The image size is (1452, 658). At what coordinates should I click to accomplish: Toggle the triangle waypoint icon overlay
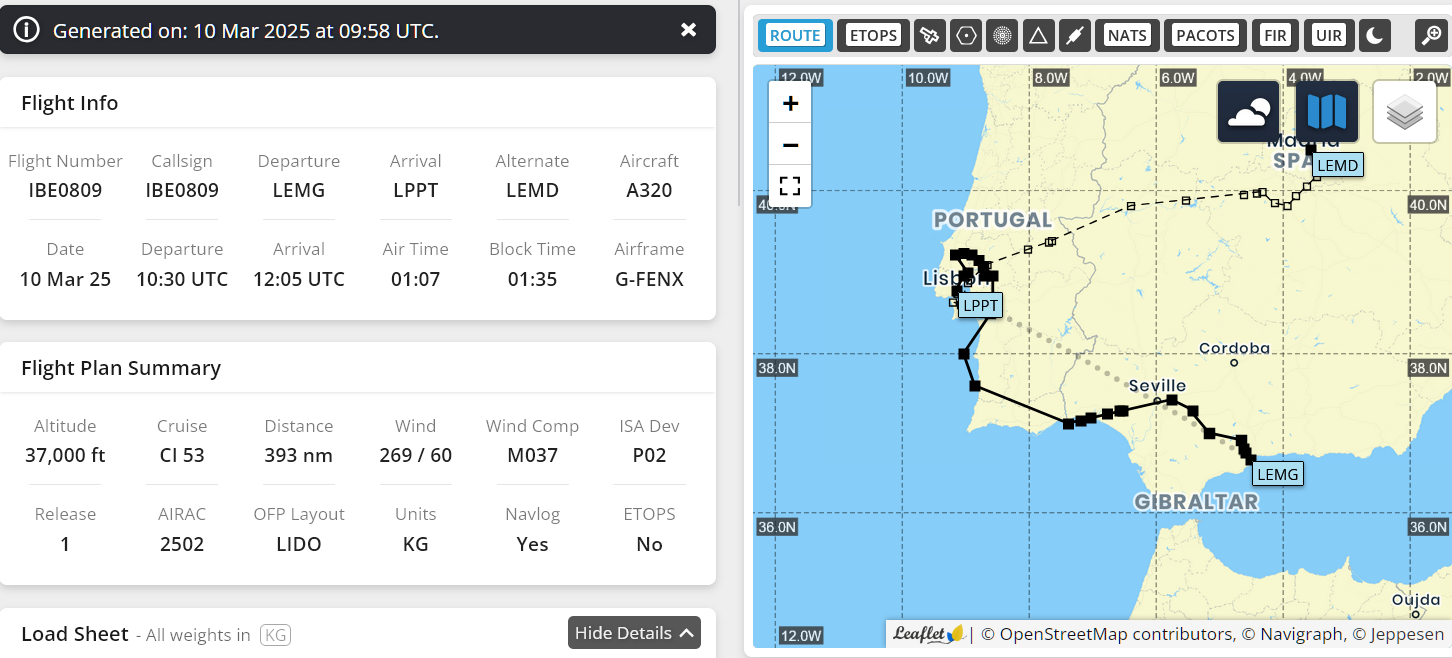pyautogui.click(x=1038, y=35)
